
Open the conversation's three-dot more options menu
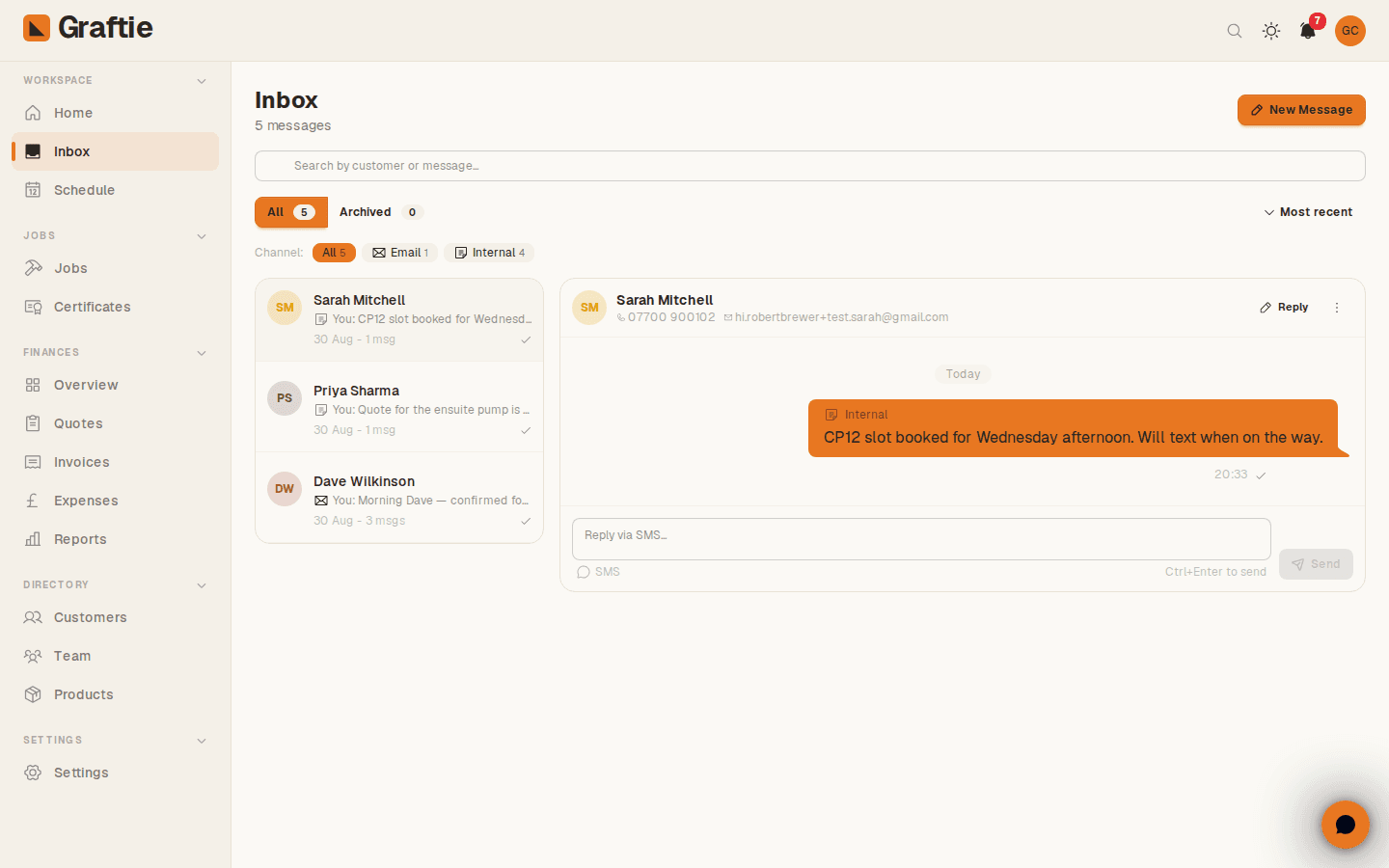(x=1337, y=308)
